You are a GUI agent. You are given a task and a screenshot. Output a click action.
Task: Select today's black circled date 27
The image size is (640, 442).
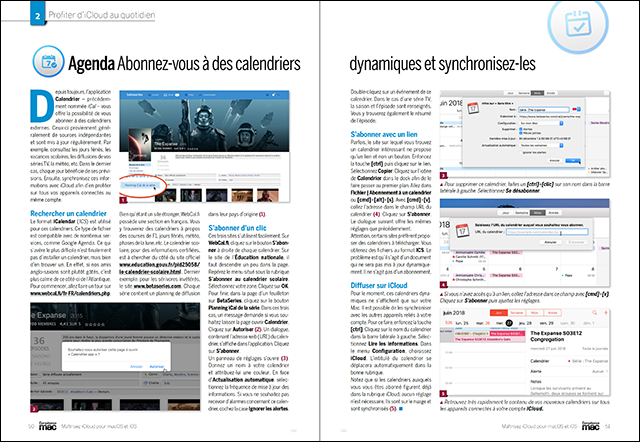(509, 323)
